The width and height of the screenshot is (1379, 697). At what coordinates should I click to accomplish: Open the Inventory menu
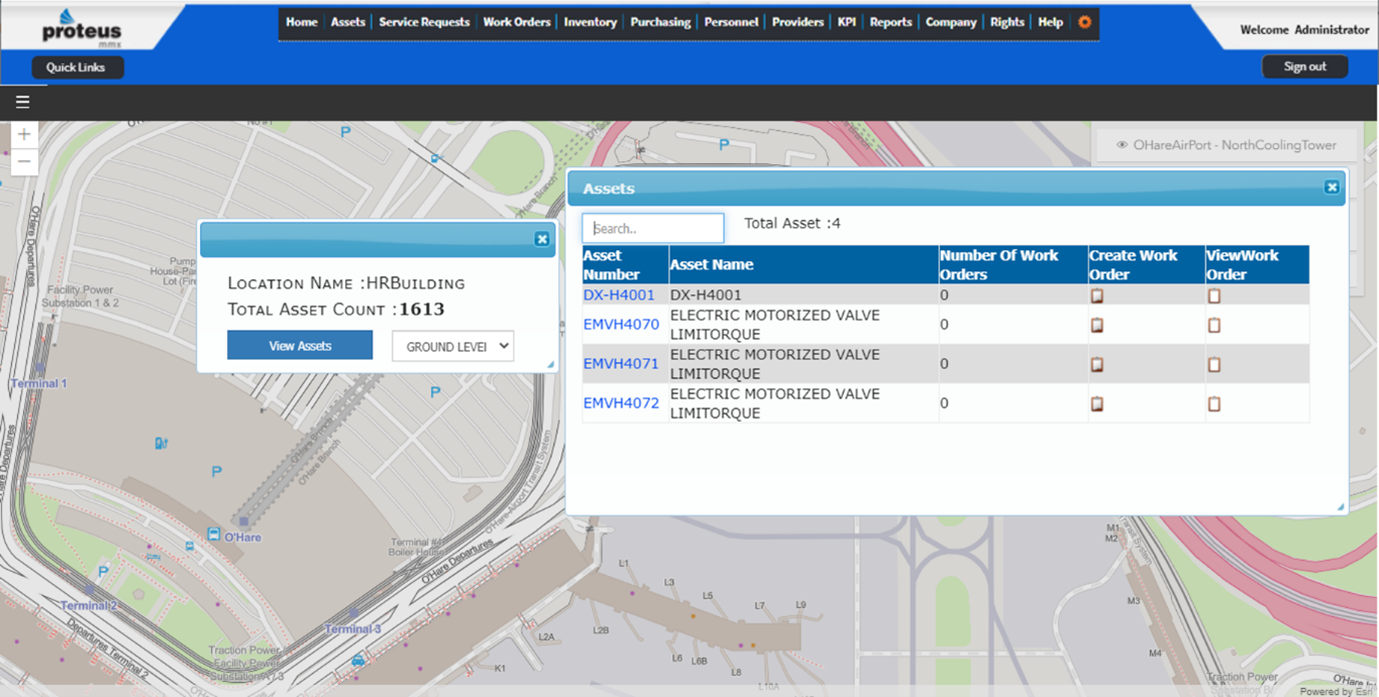[x=590, y=22]
